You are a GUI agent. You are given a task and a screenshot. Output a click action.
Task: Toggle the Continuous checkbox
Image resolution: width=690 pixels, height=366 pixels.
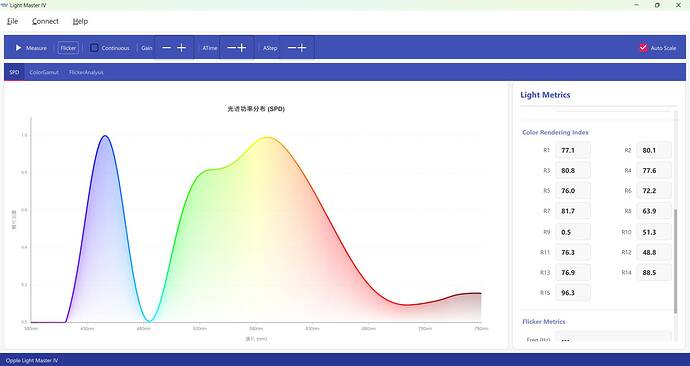coord(94,48)
